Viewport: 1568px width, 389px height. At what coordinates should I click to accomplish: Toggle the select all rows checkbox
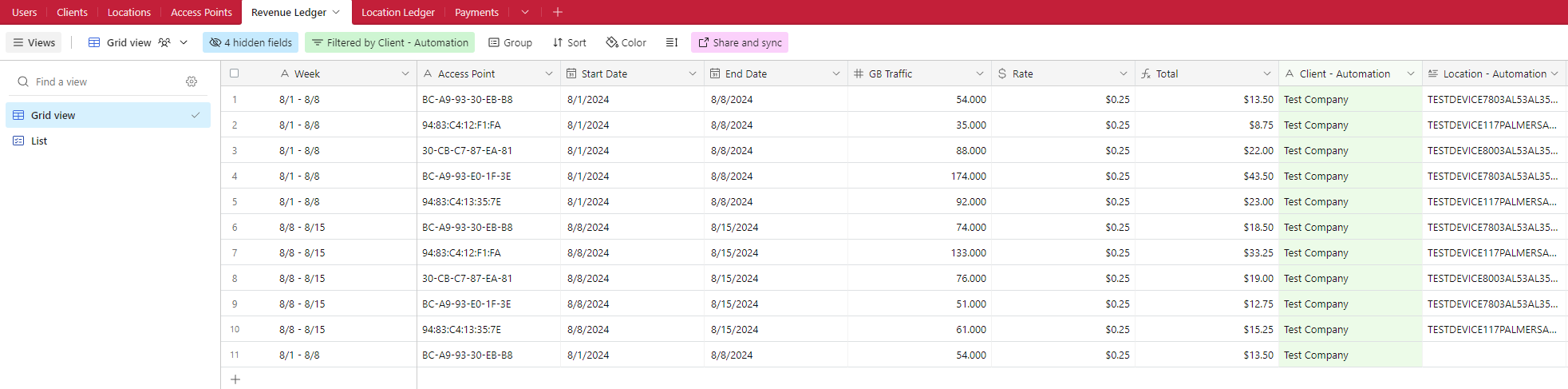(234, 73)
